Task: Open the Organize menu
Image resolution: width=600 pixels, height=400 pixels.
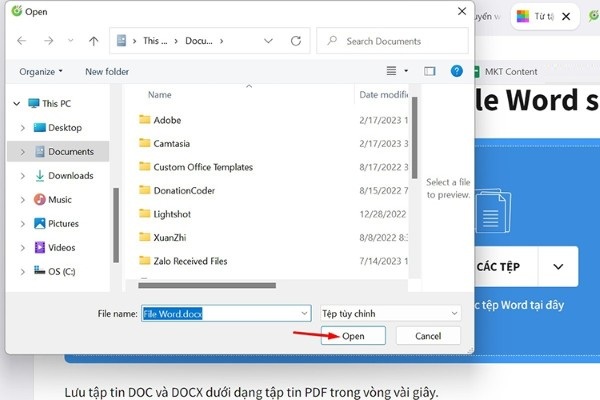Action: tap(41, 72)
